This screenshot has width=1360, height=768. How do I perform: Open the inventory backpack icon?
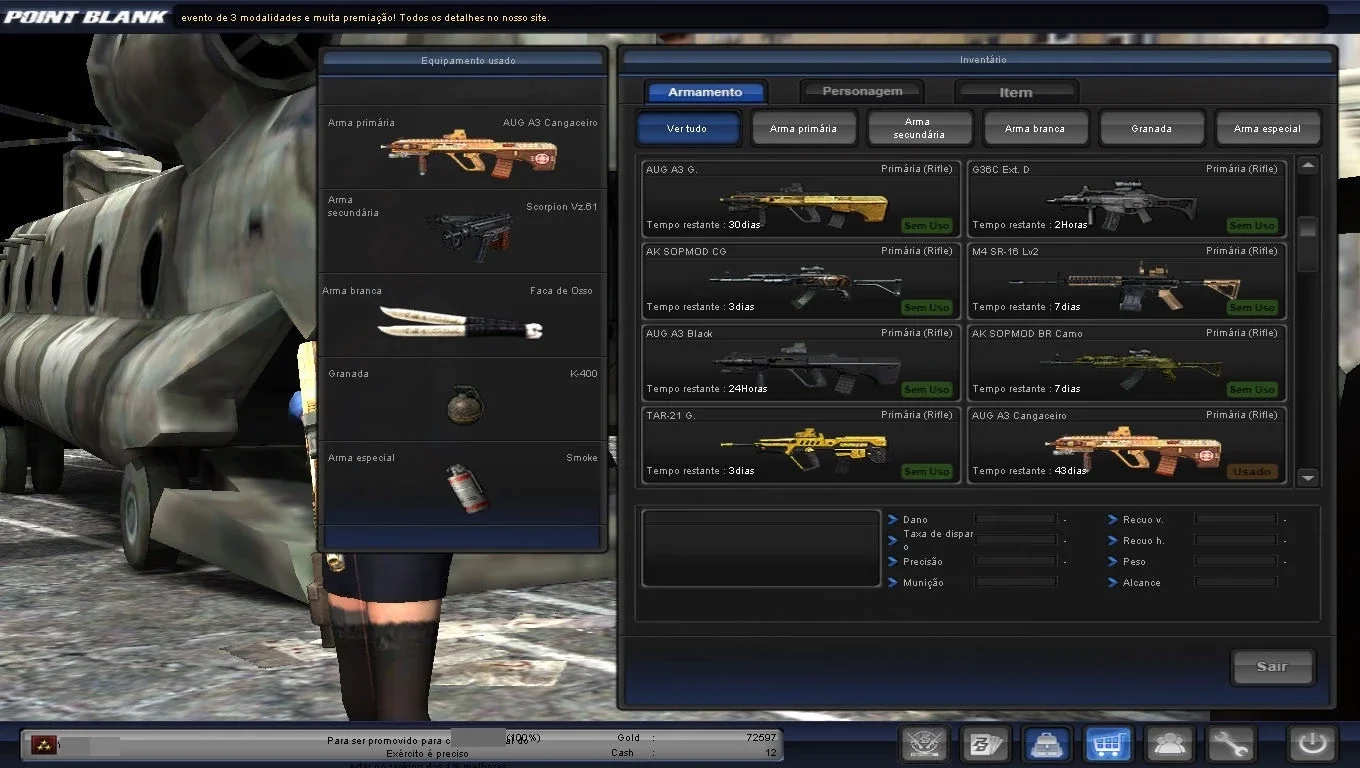tap(1047, 744)
